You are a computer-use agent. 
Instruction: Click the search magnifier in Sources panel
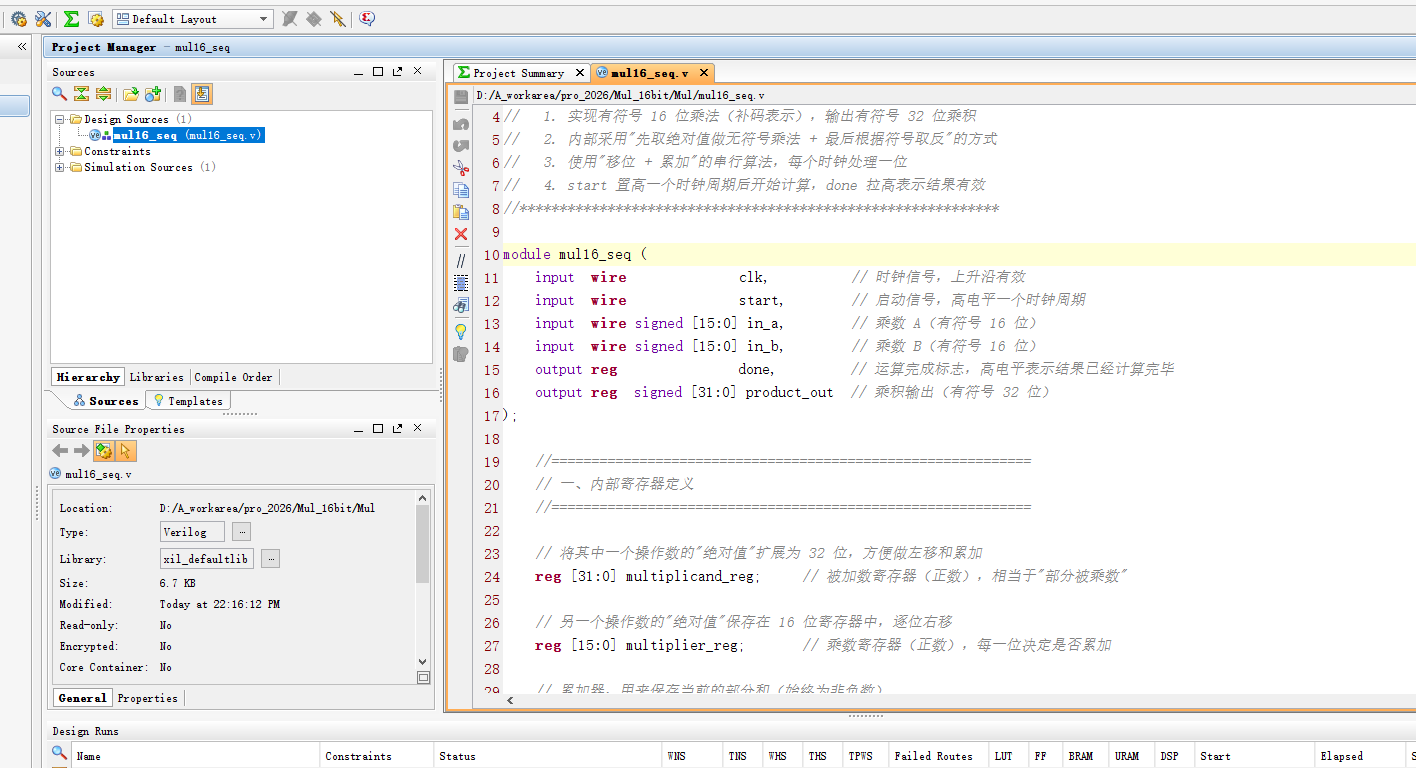point(60,94)
